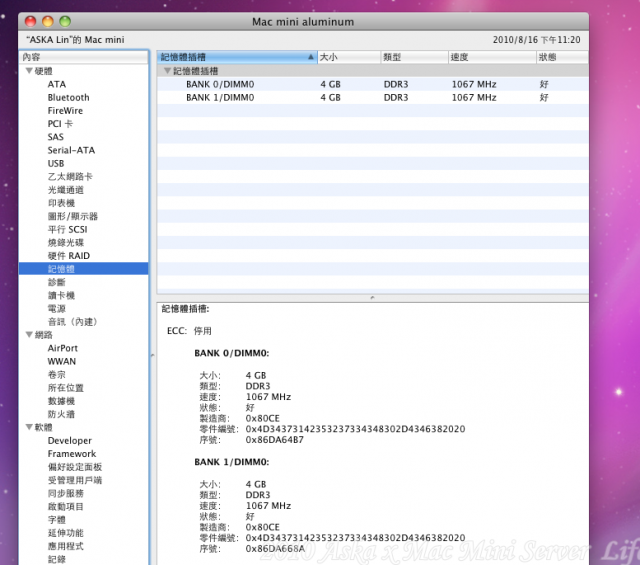Select the BANK 1/DIMM0 row

[x=373, y=97]
